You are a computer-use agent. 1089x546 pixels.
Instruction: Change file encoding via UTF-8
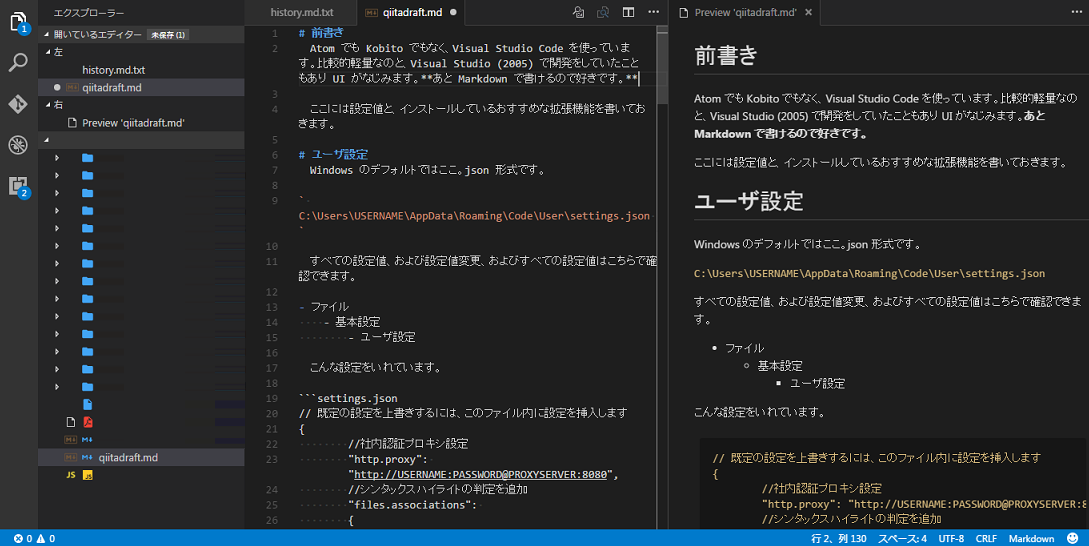[x=951, y=538]
